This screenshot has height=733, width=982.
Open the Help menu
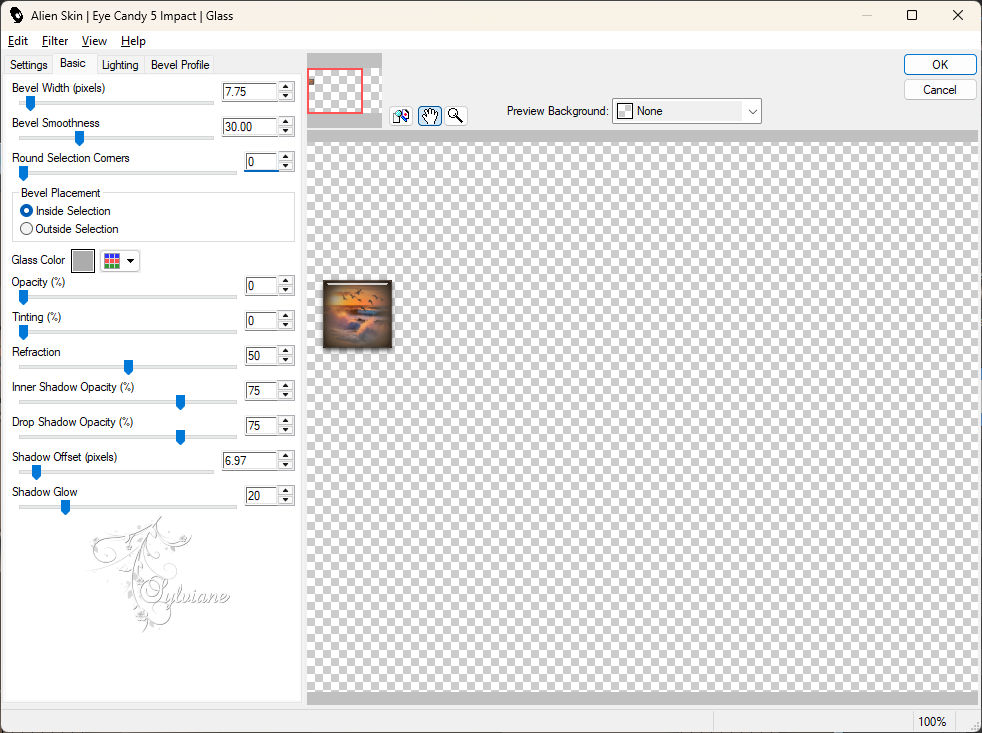133,41
